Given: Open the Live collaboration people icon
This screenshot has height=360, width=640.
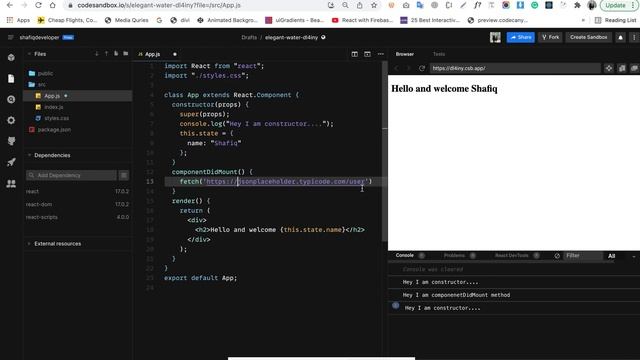Looking at the screenshot, I should [11, 184].
